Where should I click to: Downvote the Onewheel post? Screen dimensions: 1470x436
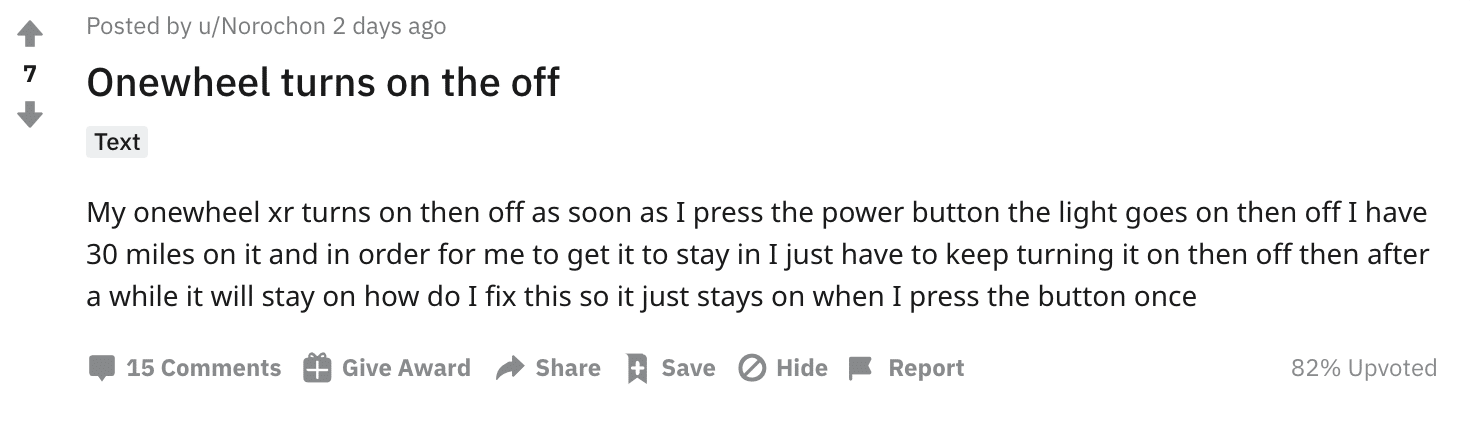click(x=30, y=113)
